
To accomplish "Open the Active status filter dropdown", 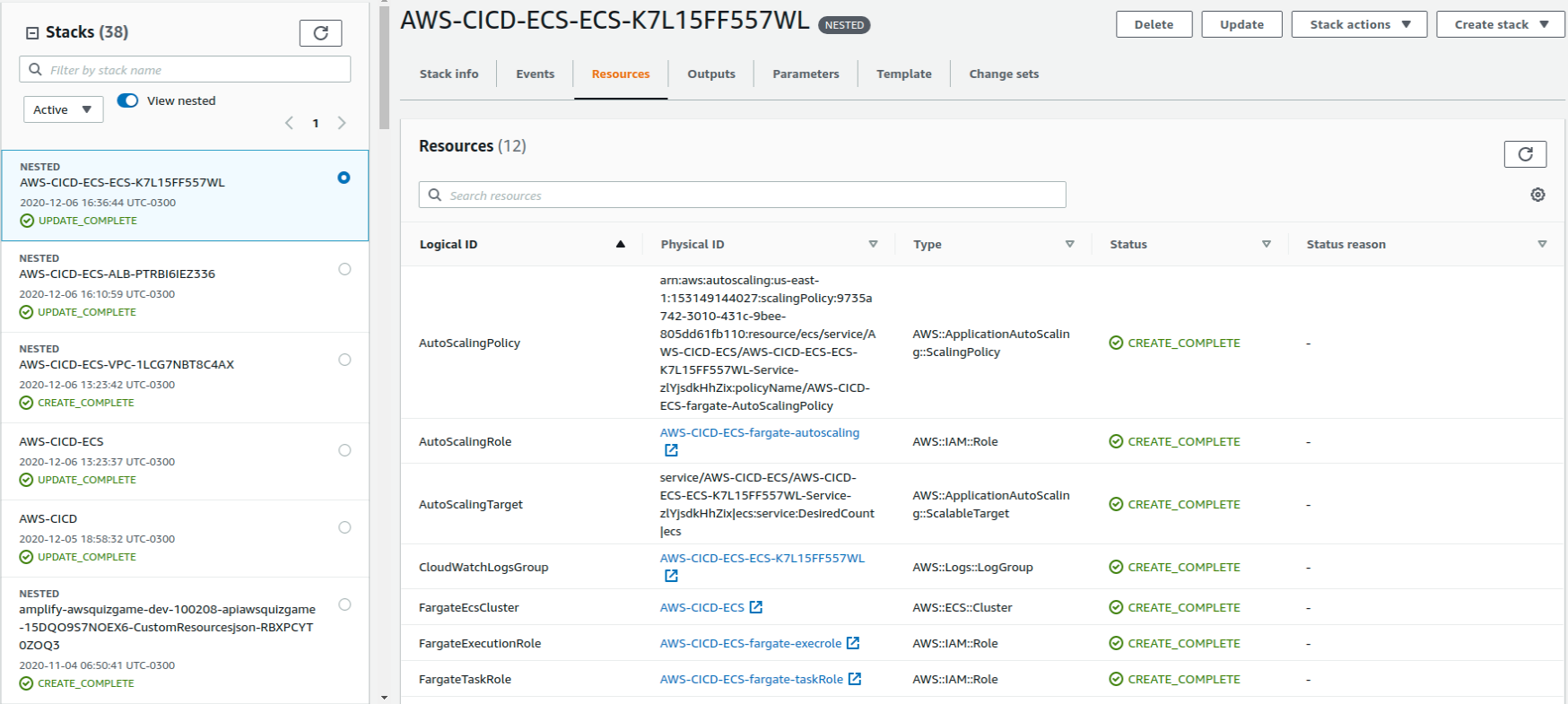I will (63, 109).
